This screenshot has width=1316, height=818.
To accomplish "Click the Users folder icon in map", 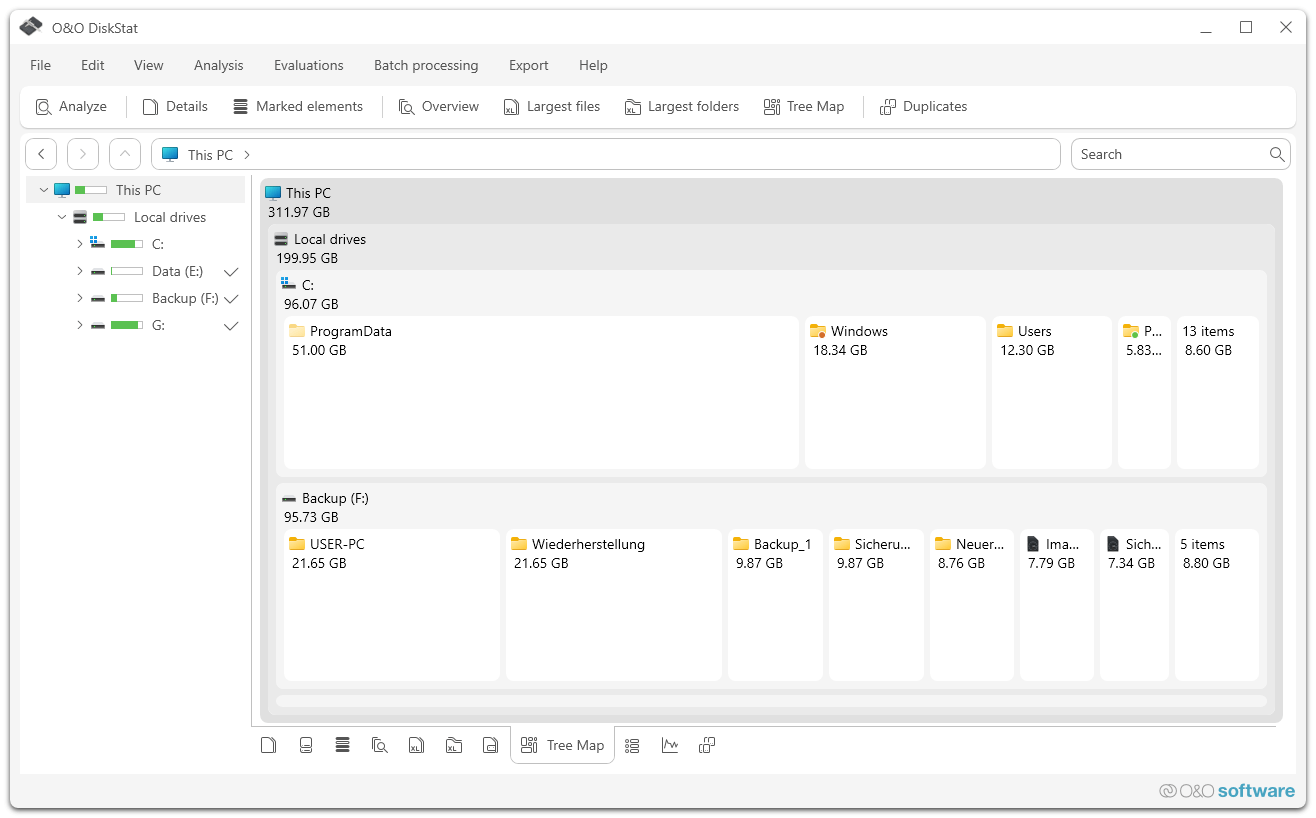I will (1005, 331).
